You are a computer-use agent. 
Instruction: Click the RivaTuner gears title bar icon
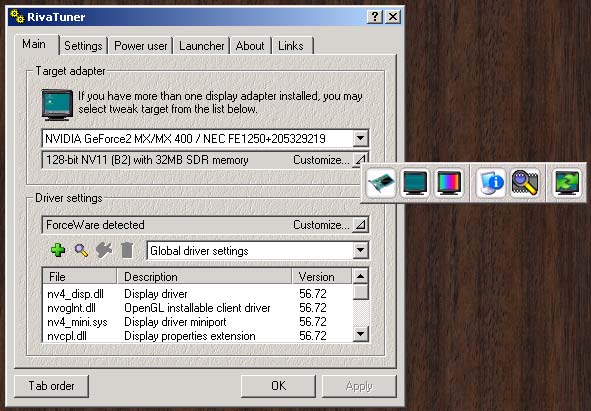pyautogui.click(x=17, y=17)
